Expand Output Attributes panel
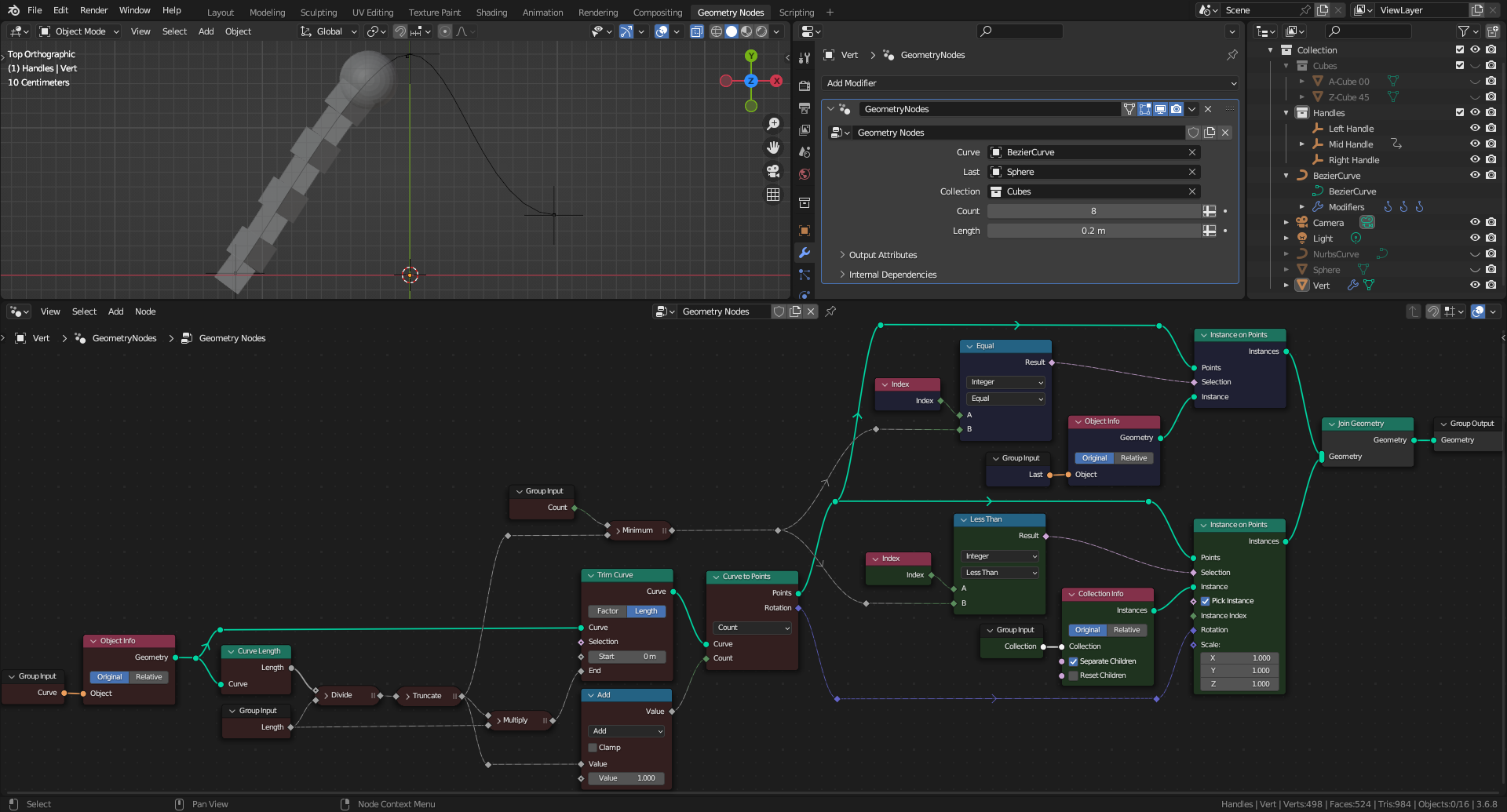 [882, 255]
